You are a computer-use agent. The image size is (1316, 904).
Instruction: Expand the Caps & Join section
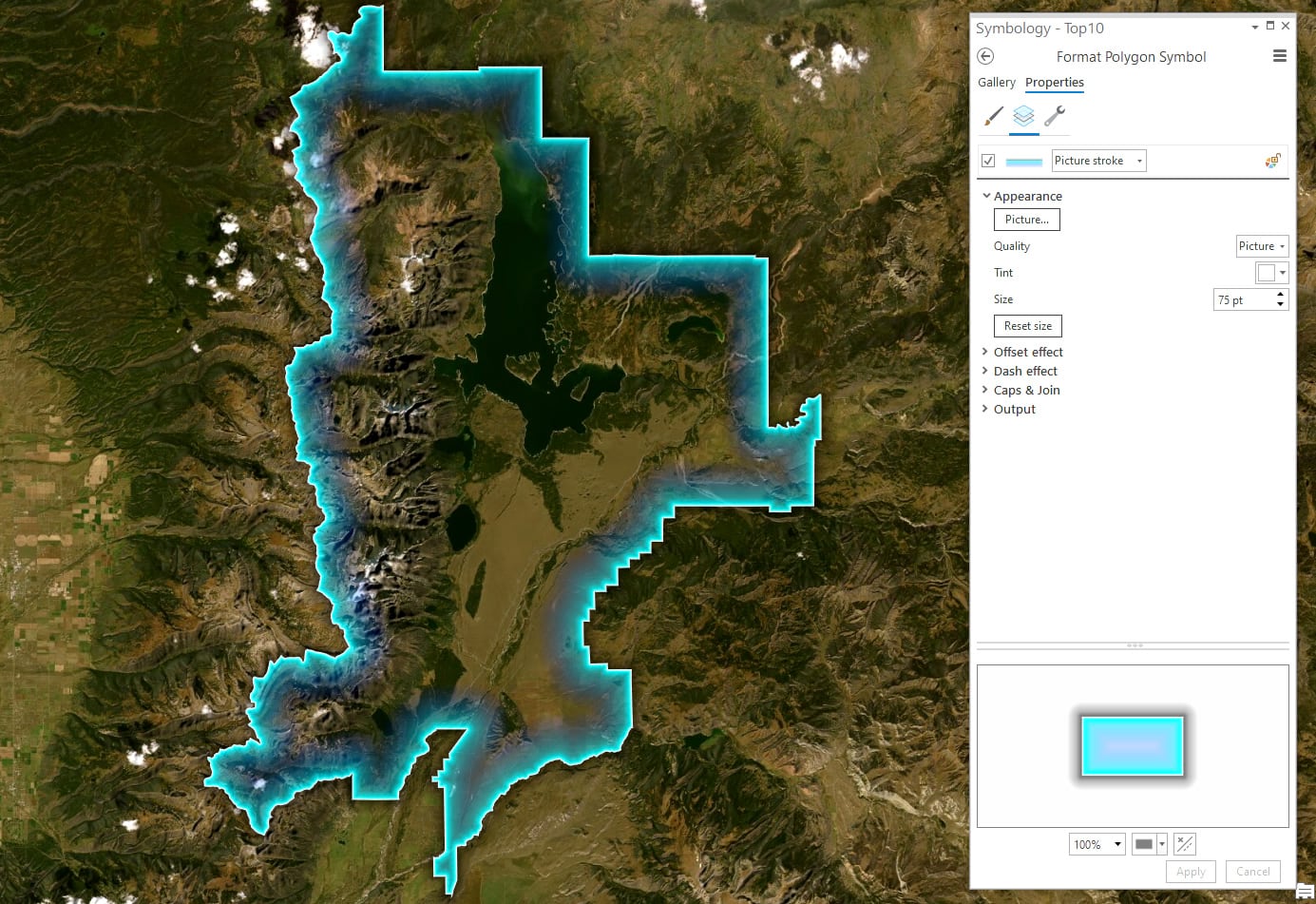tap(985, 390)
